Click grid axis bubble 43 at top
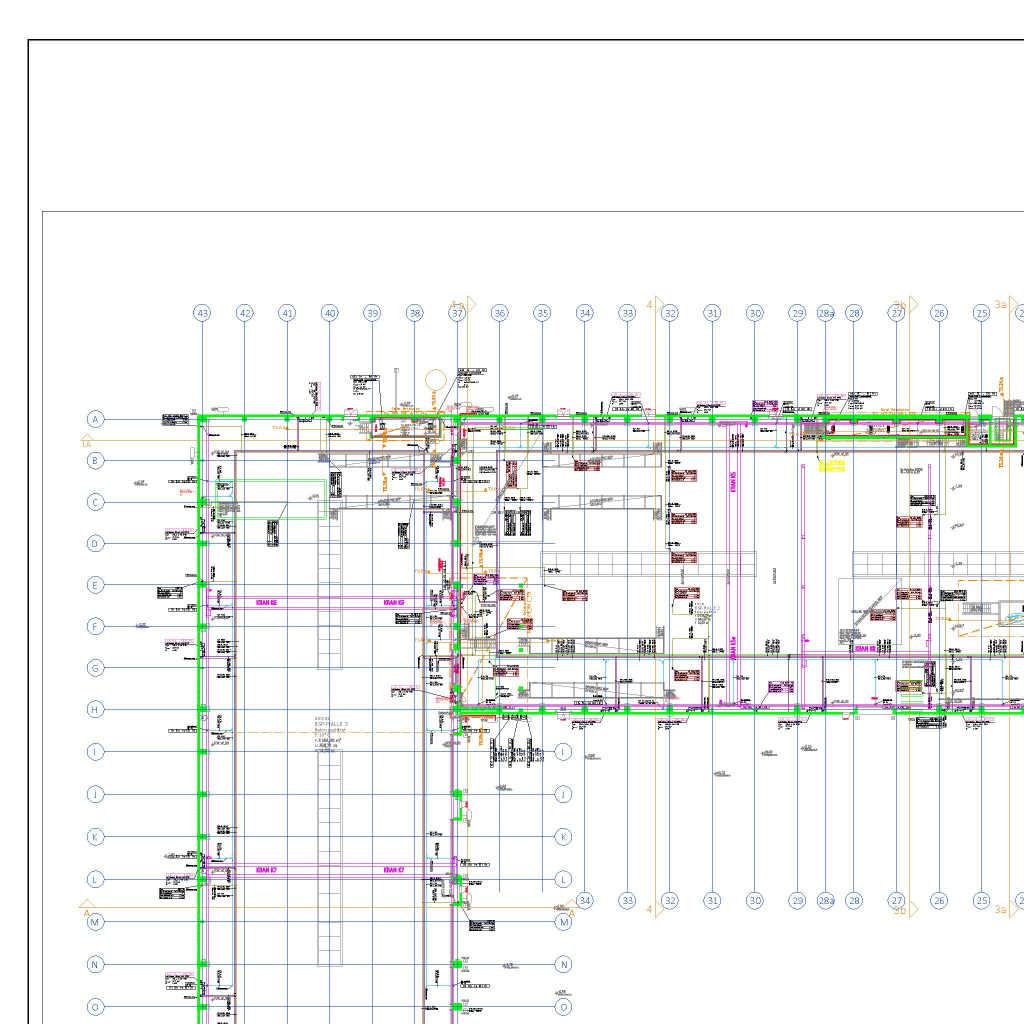This screenshot has width=1024, height=1024. 203,313
